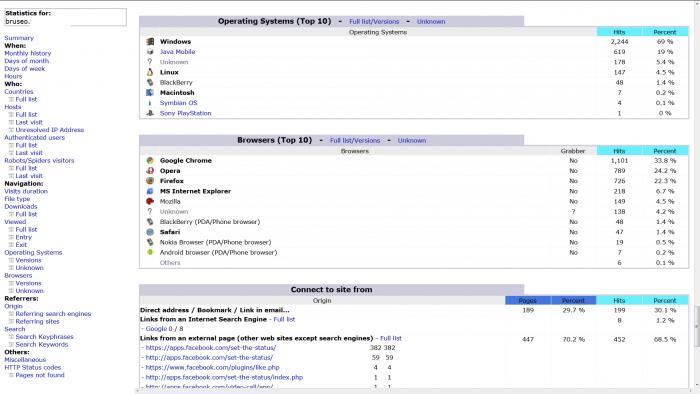Open the Sony PlayStation link
Screen dimensions: 700x394
click(x=185, y=113)
